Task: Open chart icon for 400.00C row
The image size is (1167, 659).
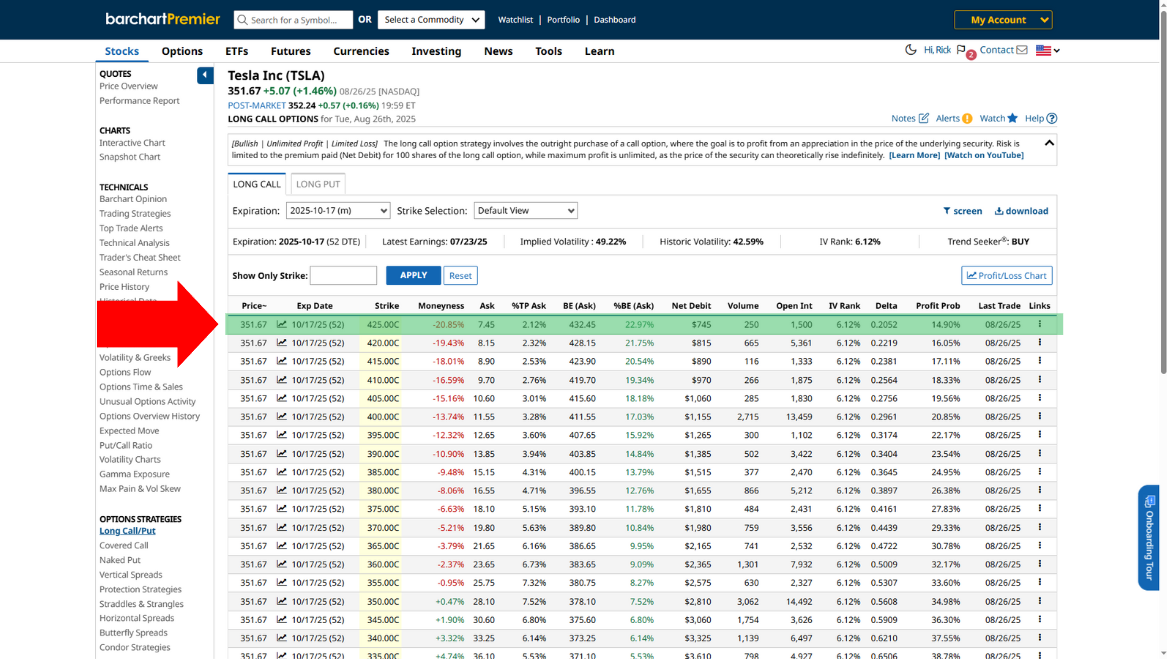Action: pos(282,416)
